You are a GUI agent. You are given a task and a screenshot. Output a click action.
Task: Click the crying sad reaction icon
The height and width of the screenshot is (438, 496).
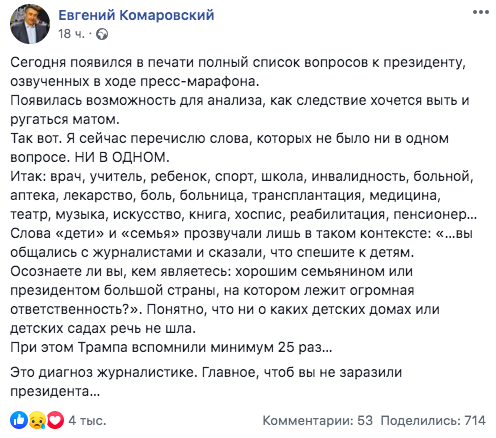(37, 420)
